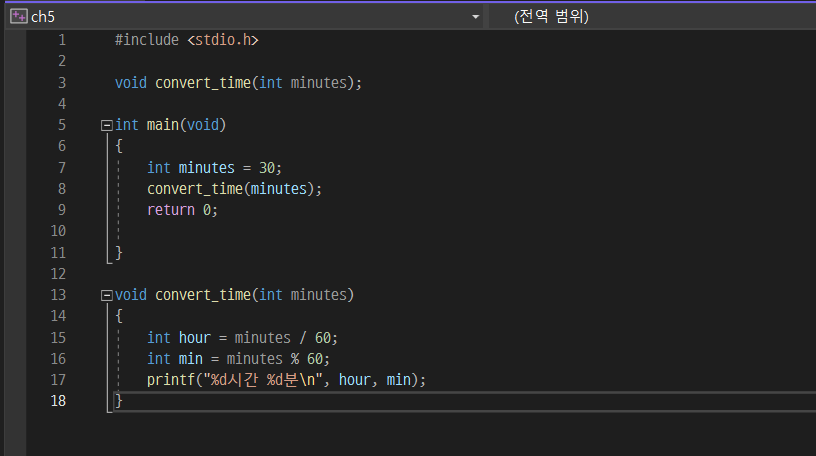This screenshot has width=816, height=456.
Task: Click the printf statement on line 17
Action: coord(286,380)
